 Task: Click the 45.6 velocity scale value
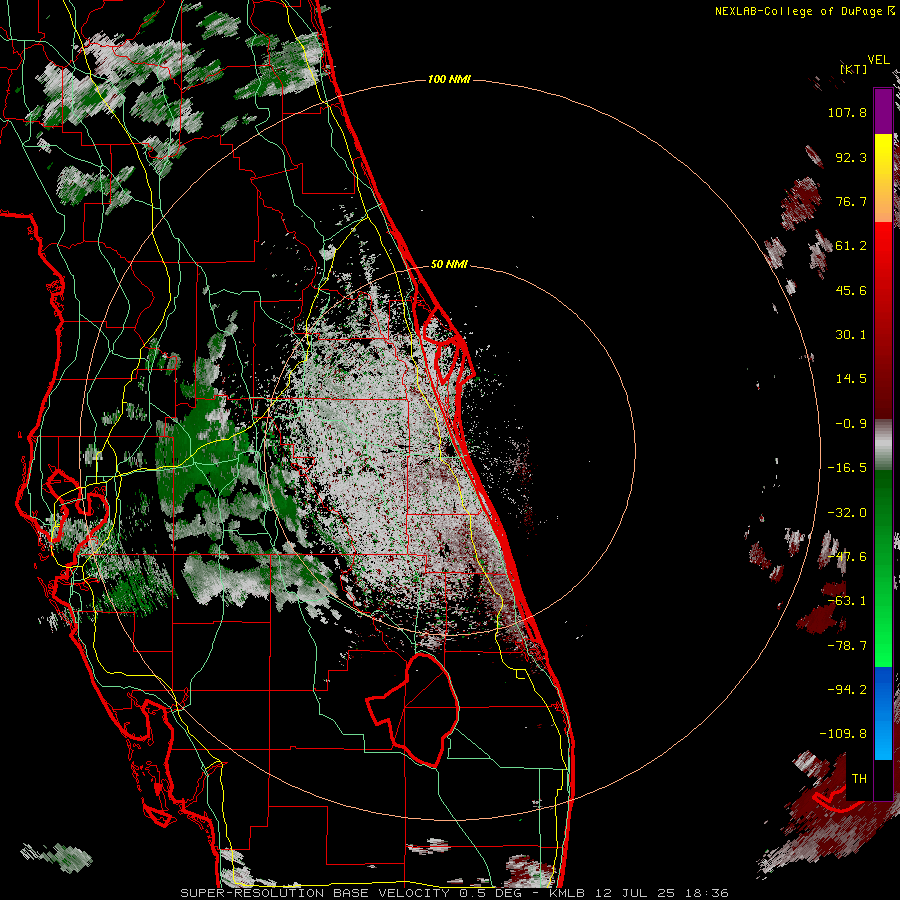(x=851, y=290)
